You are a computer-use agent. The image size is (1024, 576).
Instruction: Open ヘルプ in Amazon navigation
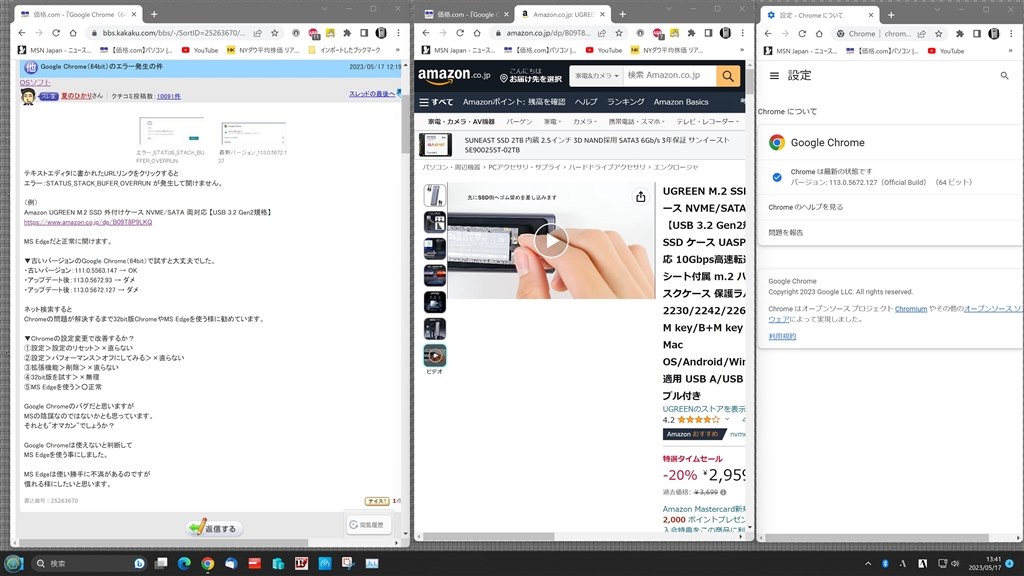[x=586, y=102]
